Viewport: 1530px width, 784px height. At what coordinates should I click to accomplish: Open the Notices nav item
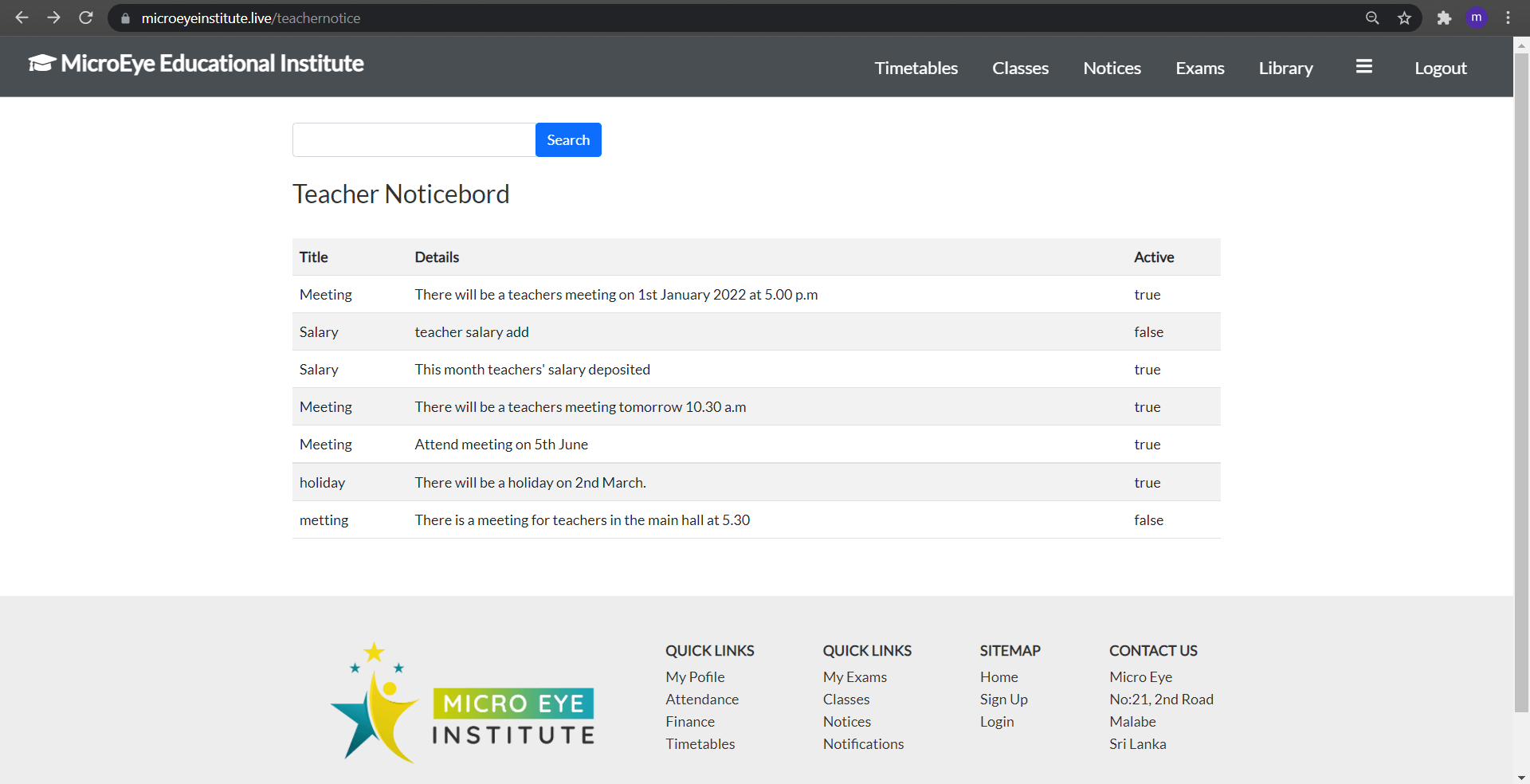point(1112,69)
